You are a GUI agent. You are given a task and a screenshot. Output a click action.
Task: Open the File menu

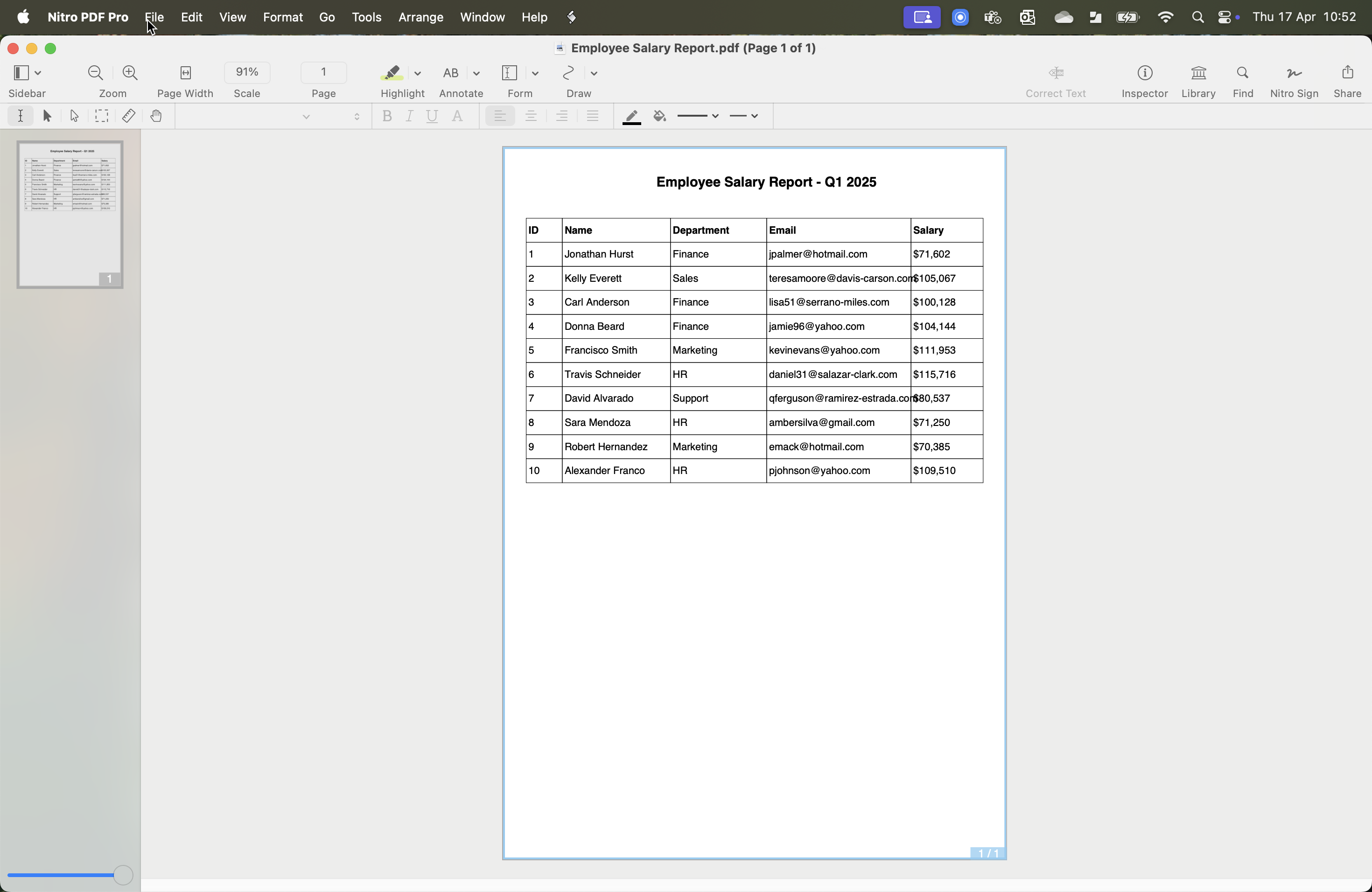[x=154, y=17]
